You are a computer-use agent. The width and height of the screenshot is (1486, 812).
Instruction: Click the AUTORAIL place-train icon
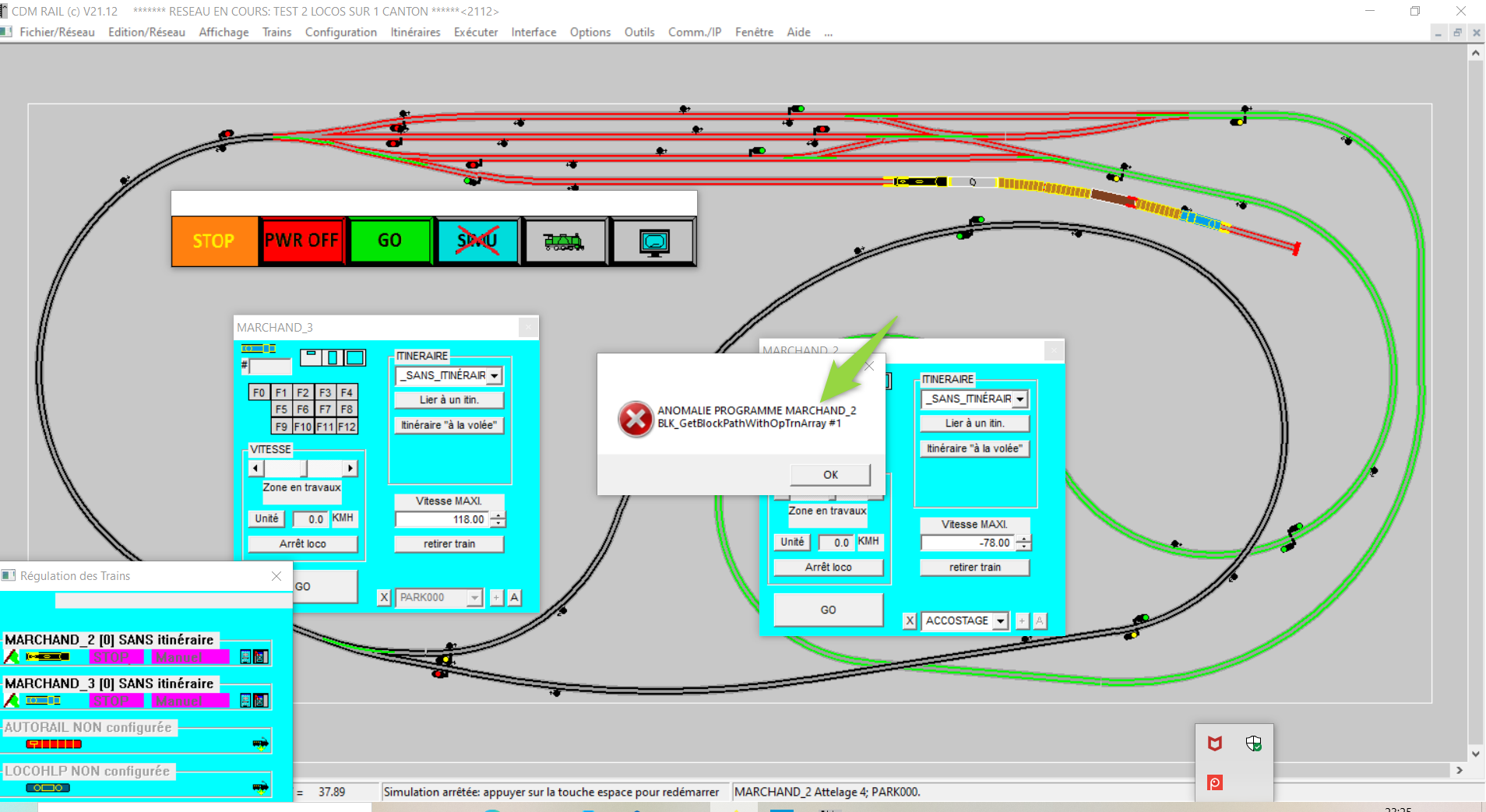click(260, 743)
